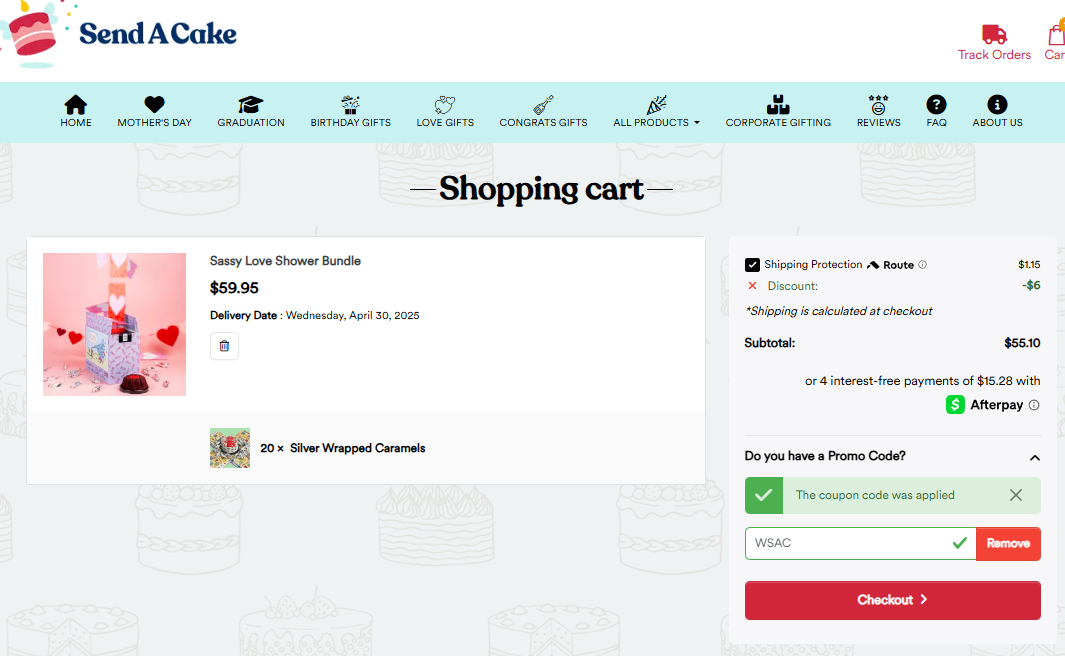Remove the WSAC promo code

pos(1008,544)
